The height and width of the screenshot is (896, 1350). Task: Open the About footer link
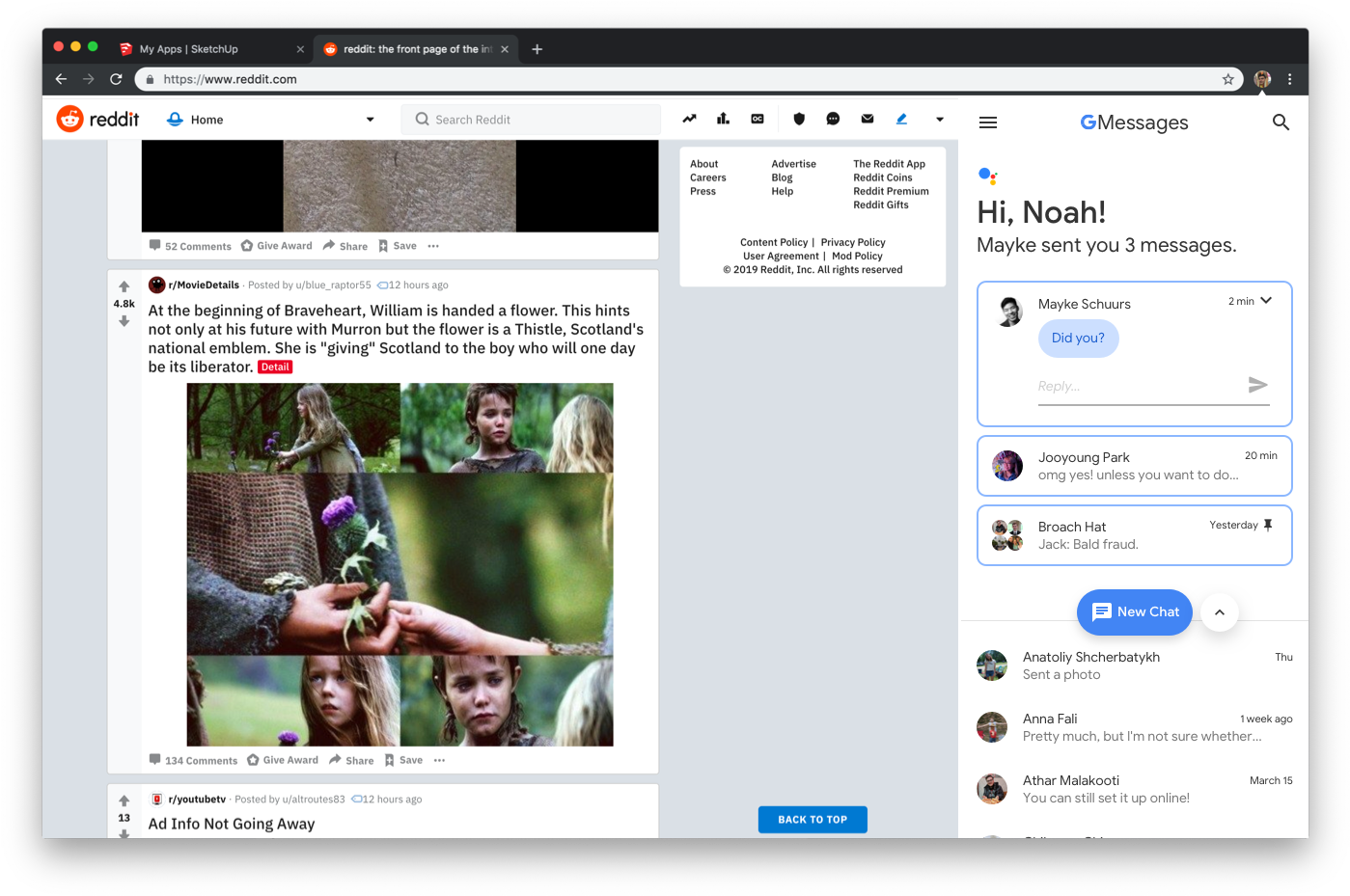click(704, 164)
